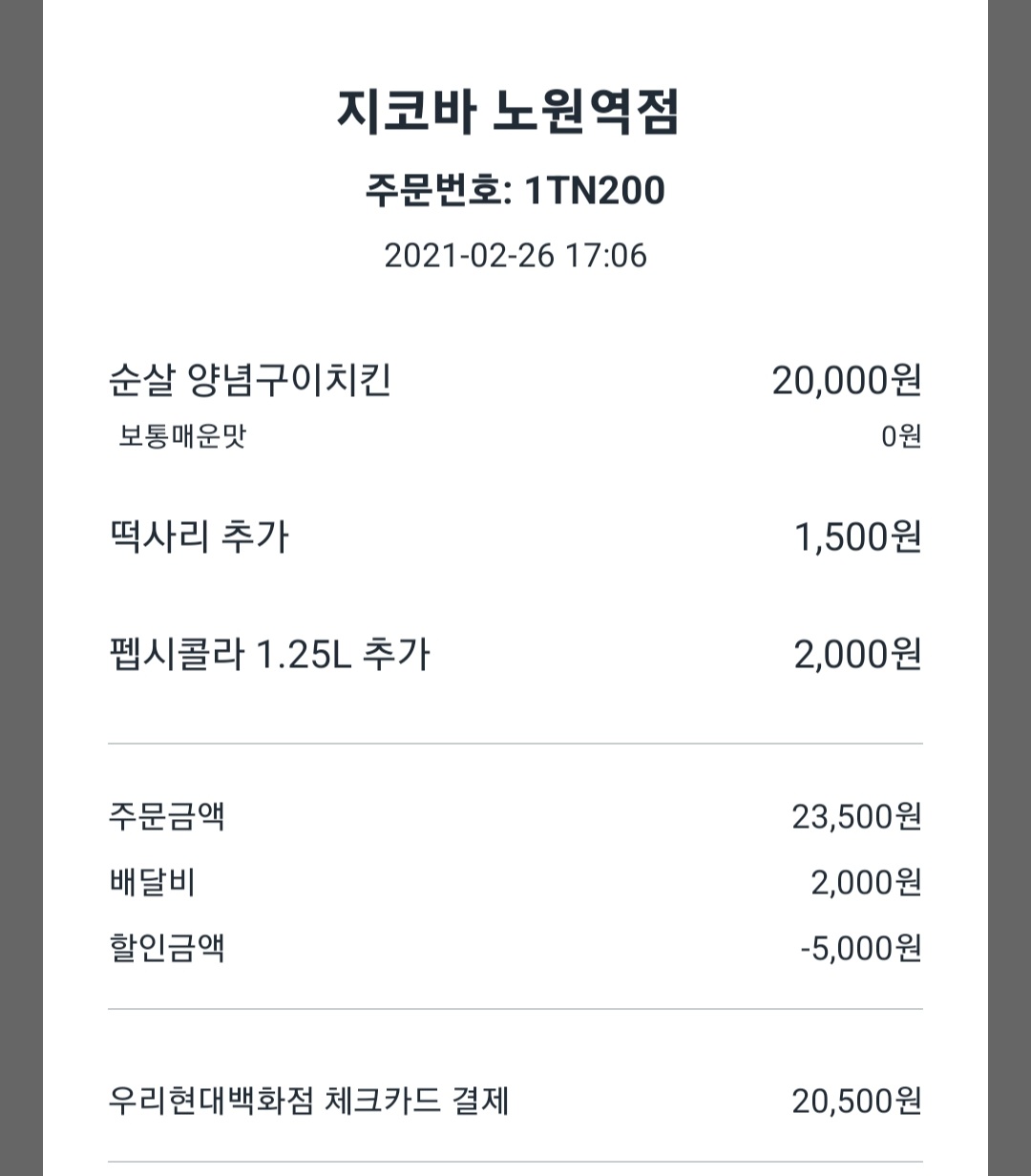The height and width of the screenshot is (1176, 1031).
Task: Select the 할인금액 label
Action: (167, 949)
